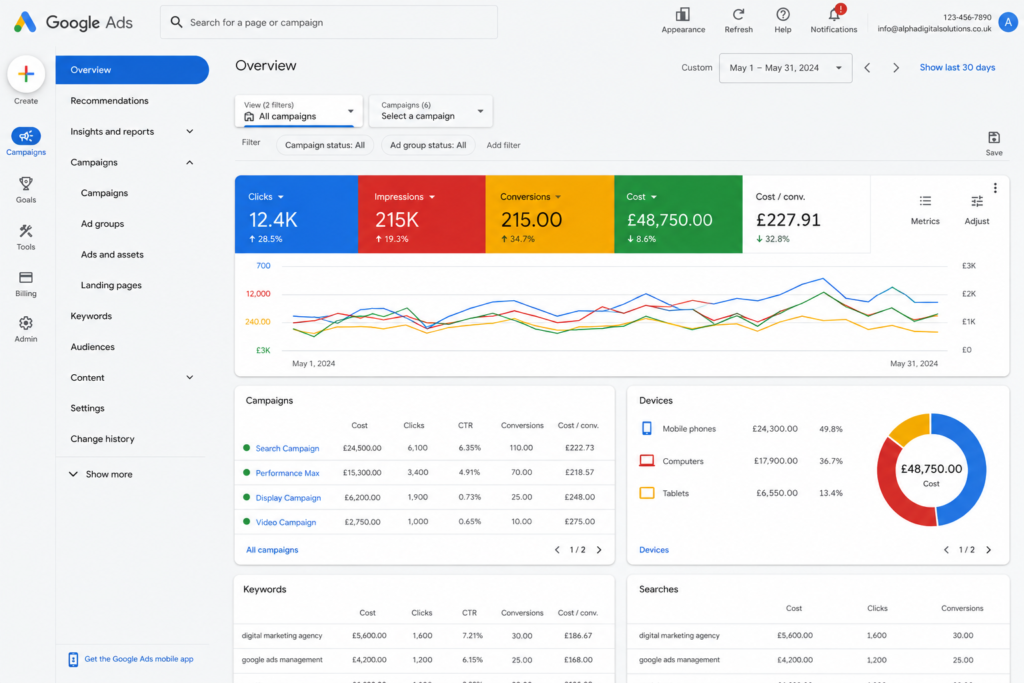Select Keywords in the side menu
The width and height of the screenshot is (1024, 683).
click(x=91, y=316)
